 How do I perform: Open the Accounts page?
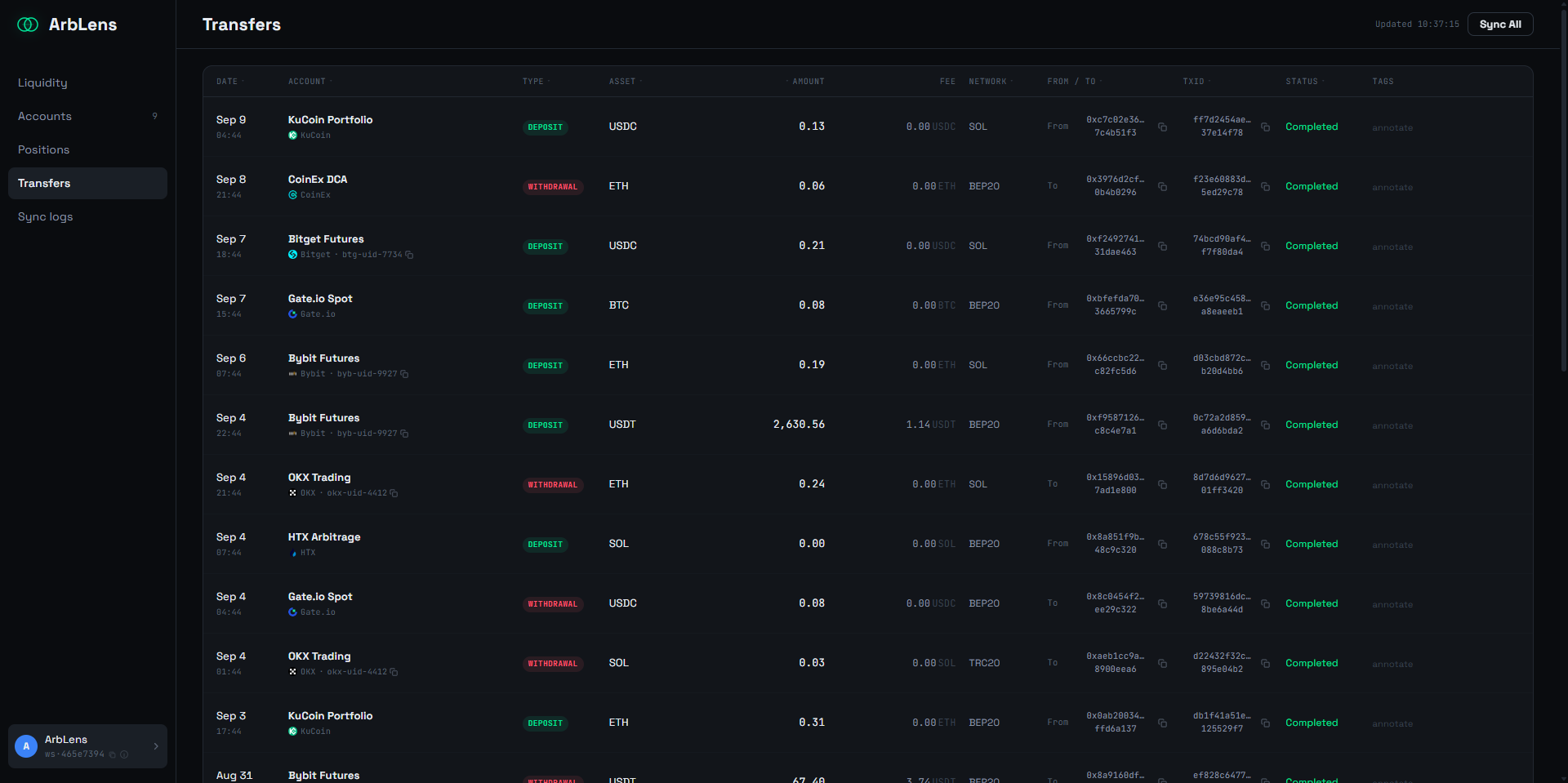click(x=87, y=116)
